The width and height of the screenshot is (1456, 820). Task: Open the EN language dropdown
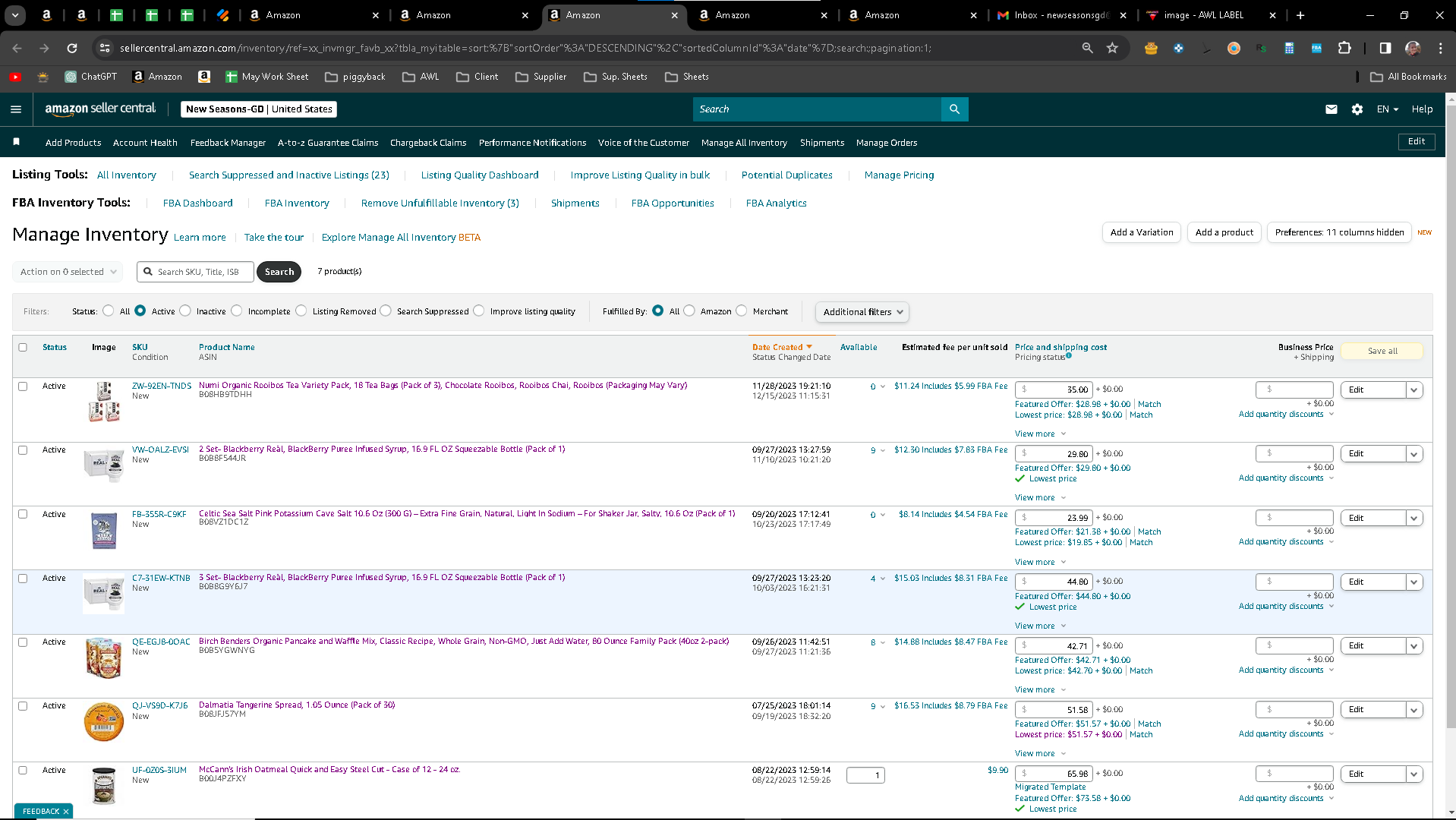point(1387,109)
